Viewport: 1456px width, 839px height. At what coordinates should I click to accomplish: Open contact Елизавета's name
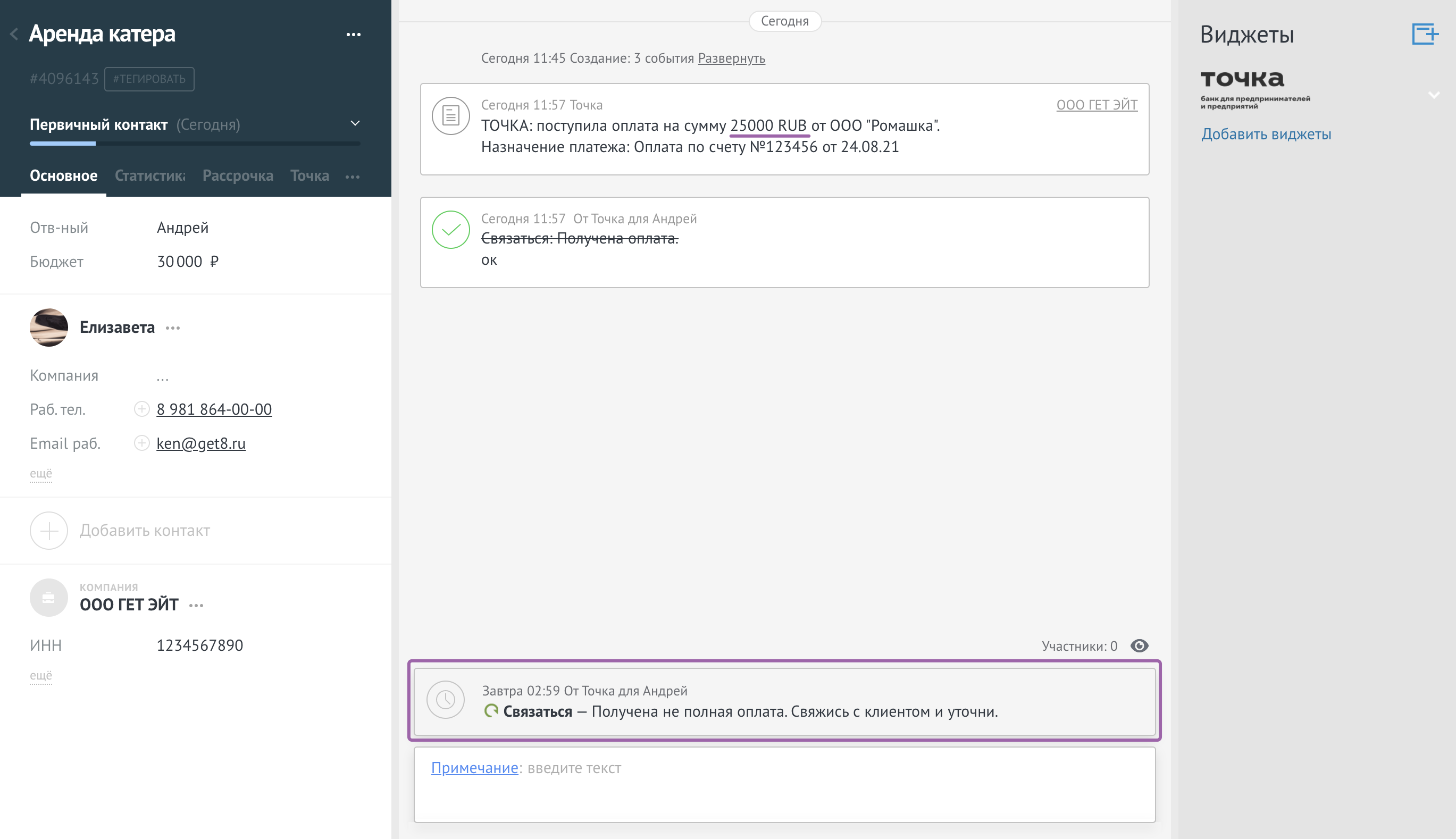click(x=117, y=328)
